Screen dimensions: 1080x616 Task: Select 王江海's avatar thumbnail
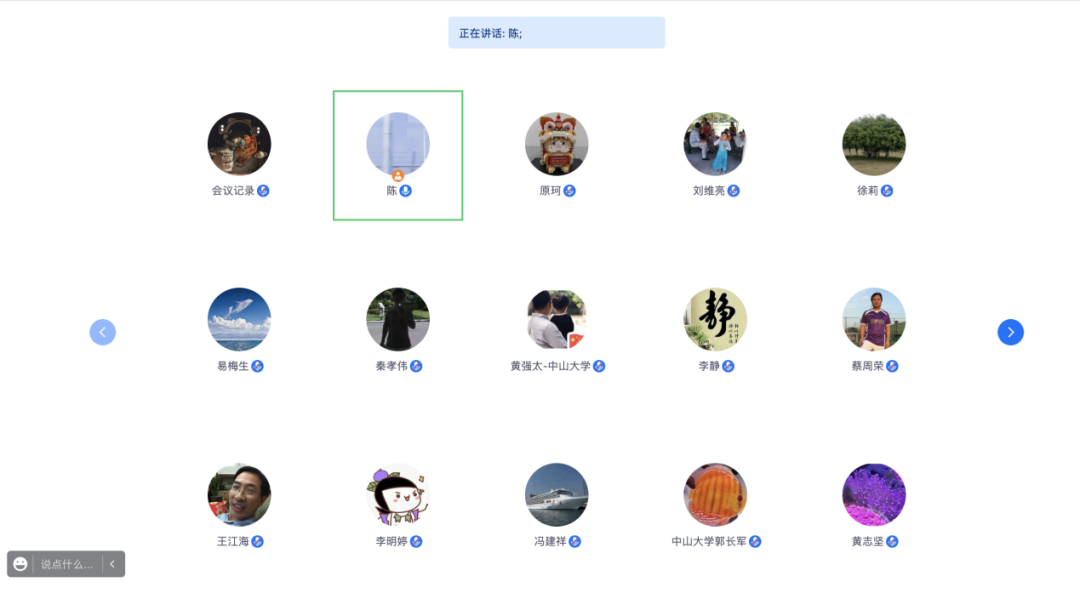(x=239, y=495)
